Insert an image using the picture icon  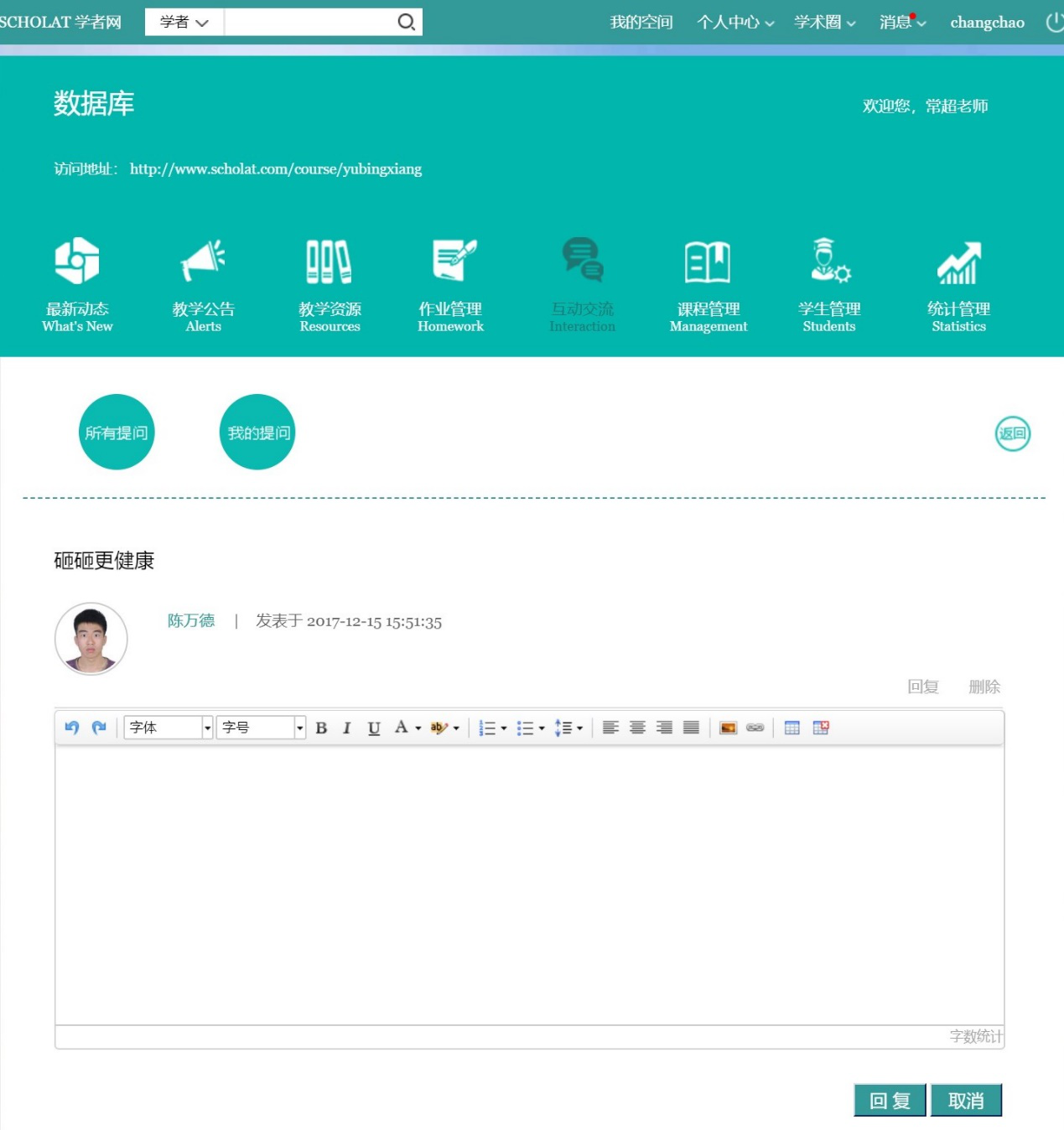pos(728,728)
